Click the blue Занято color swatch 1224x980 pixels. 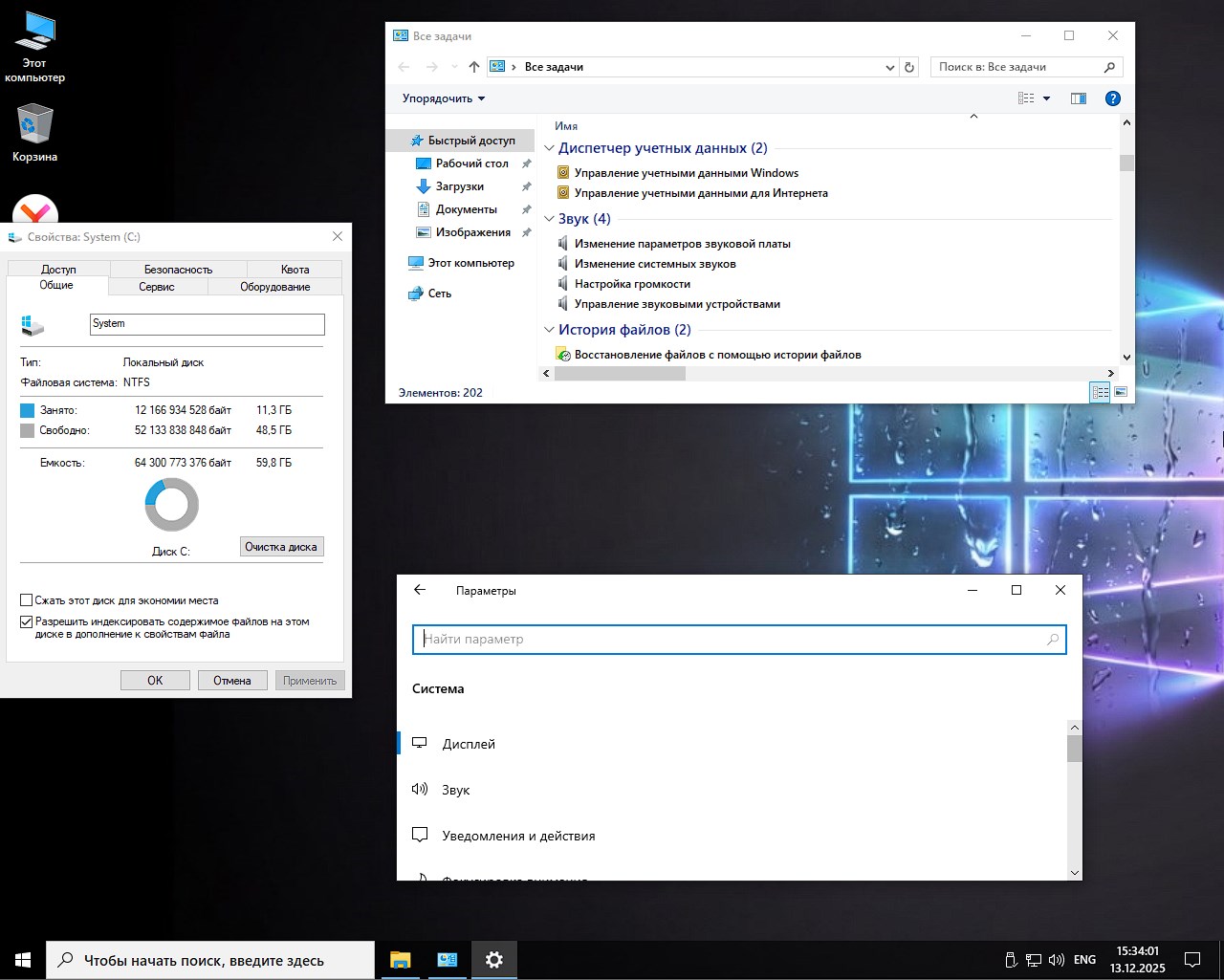25,409
